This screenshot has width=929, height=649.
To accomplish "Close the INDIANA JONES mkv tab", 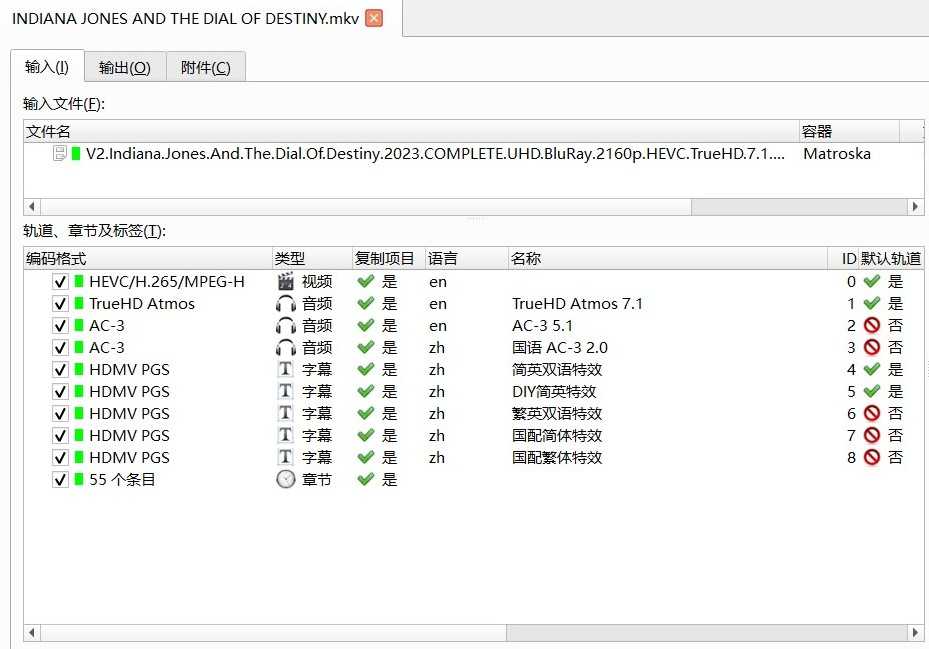I will tap(374, 18).
